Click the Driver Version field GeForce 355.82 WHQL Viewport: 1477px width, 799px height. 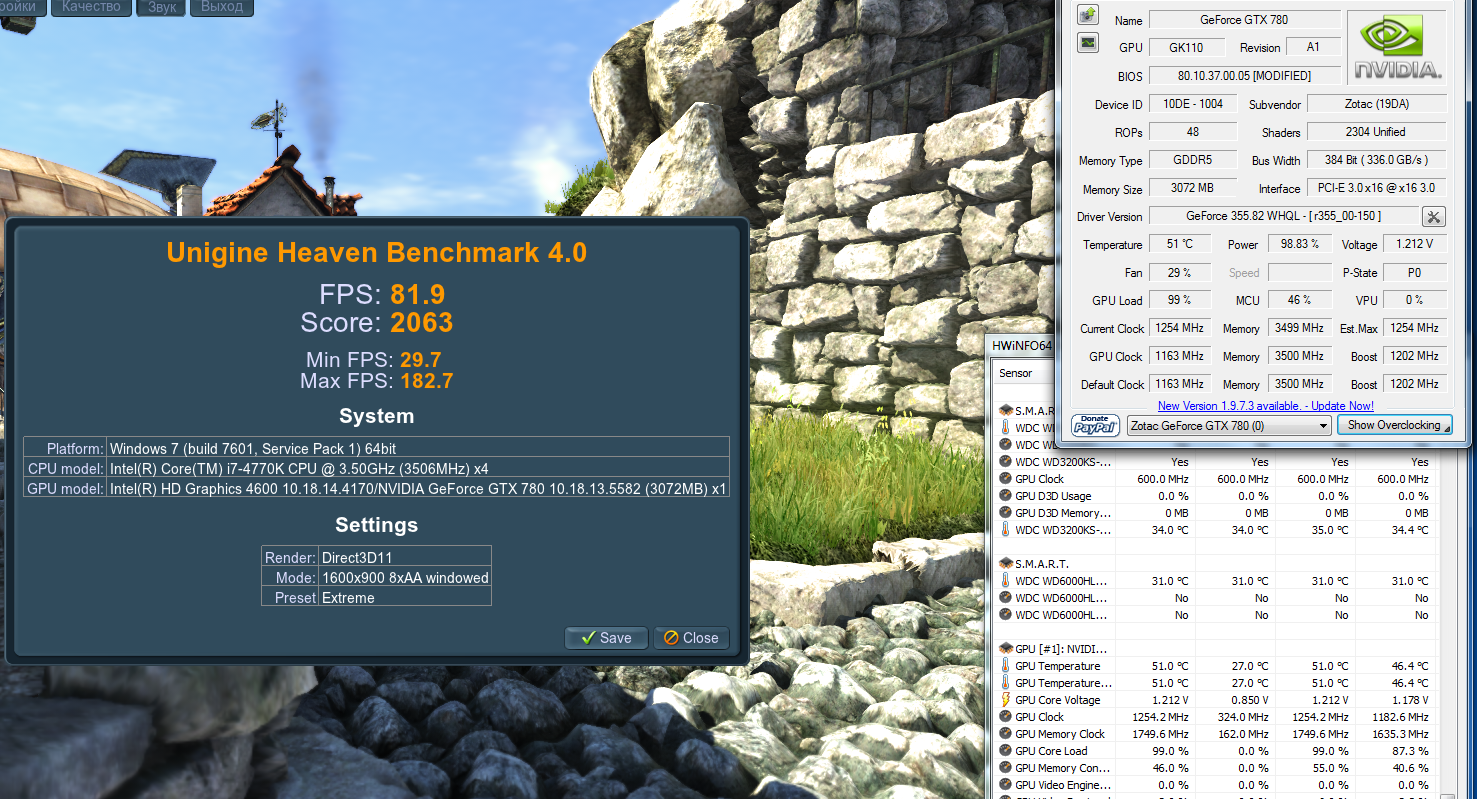(x=1283, y=216)
